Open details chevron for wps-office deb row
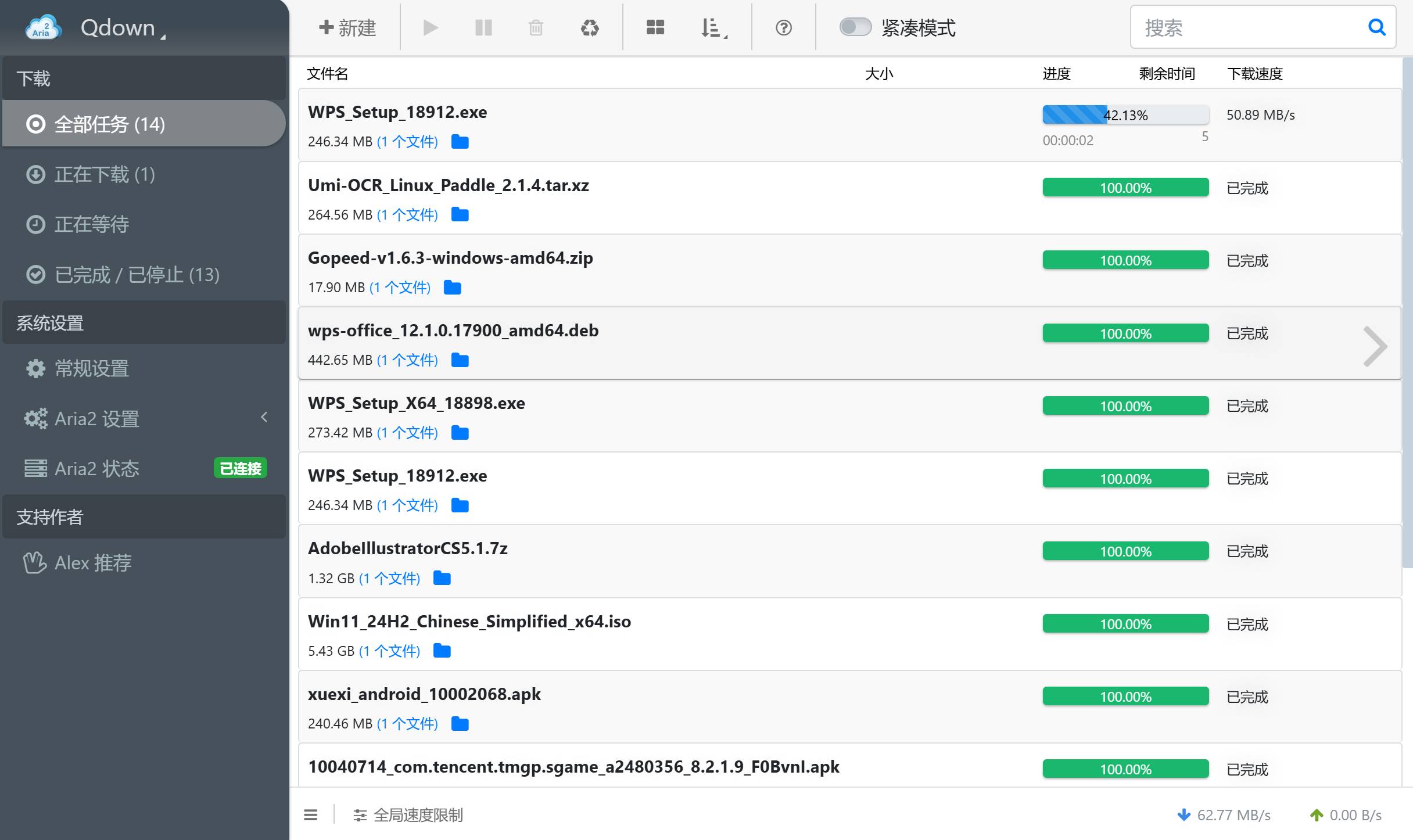1413x840 pixels. click(1375, 347)
